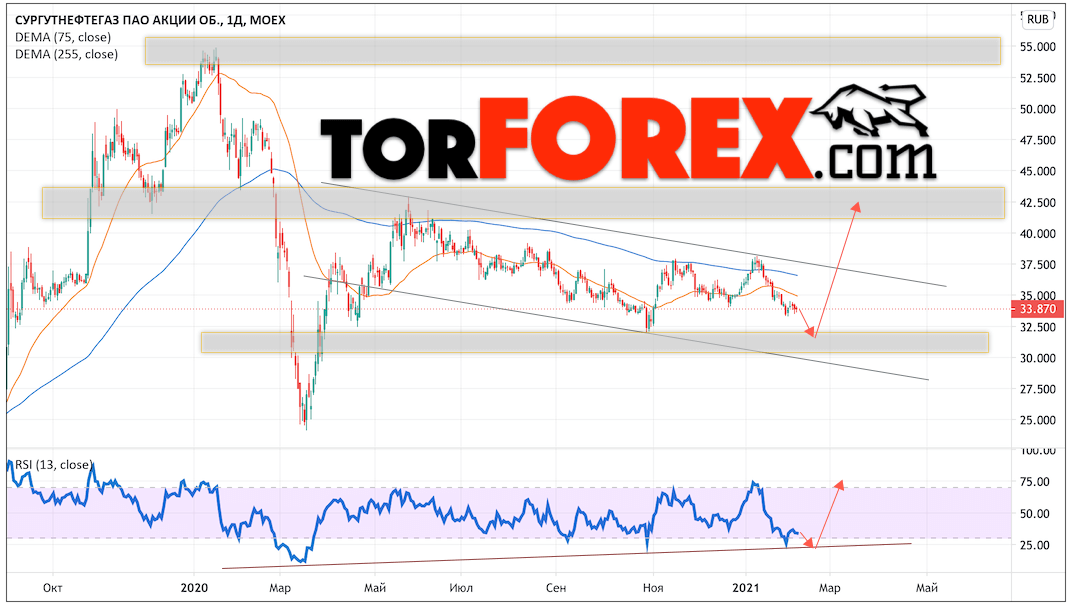Click the current price label 33.870

[x=1038, y=309]
